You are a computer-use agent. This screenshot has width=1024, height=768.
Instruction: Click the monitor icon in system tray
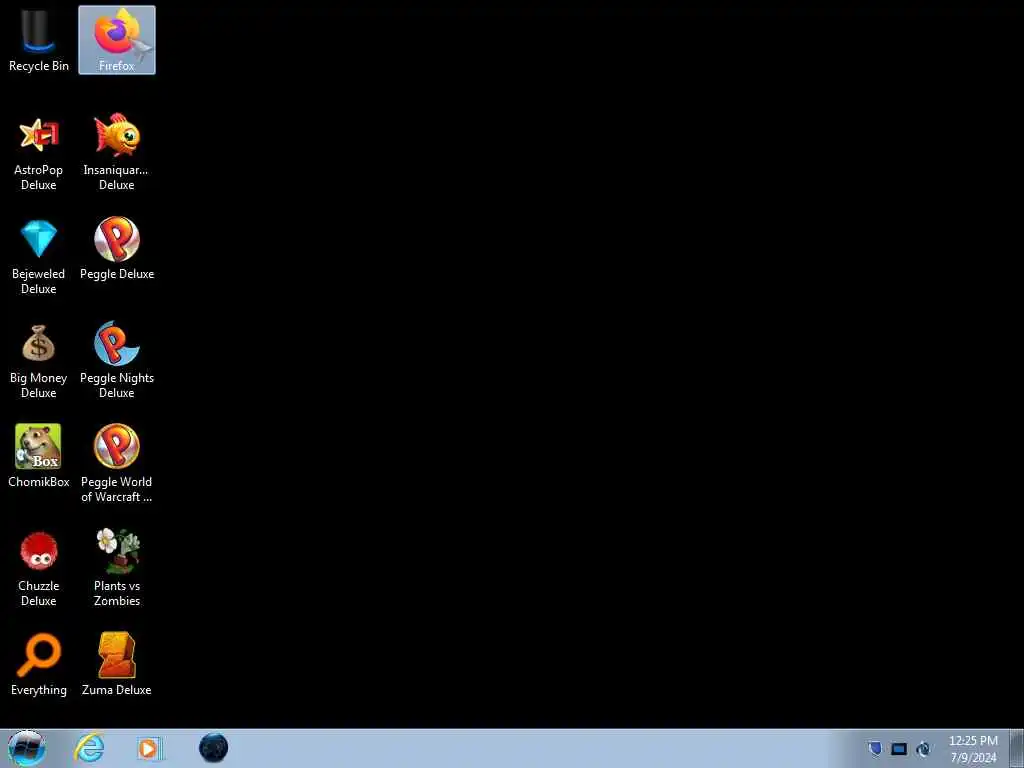tap(899, 749)
